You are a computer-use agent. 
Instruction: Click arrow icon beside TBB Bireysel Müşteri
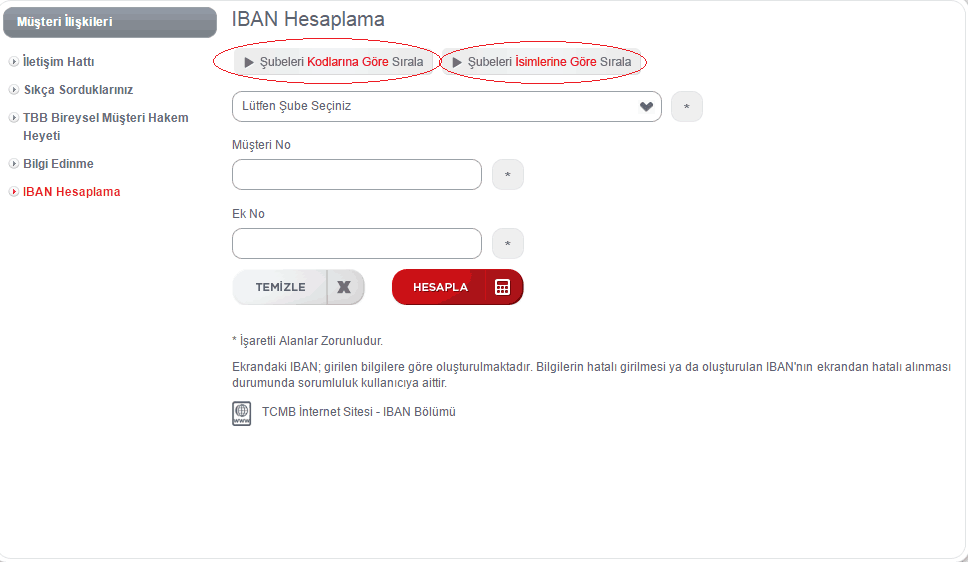pyautogui.click(x=13, y=118)
